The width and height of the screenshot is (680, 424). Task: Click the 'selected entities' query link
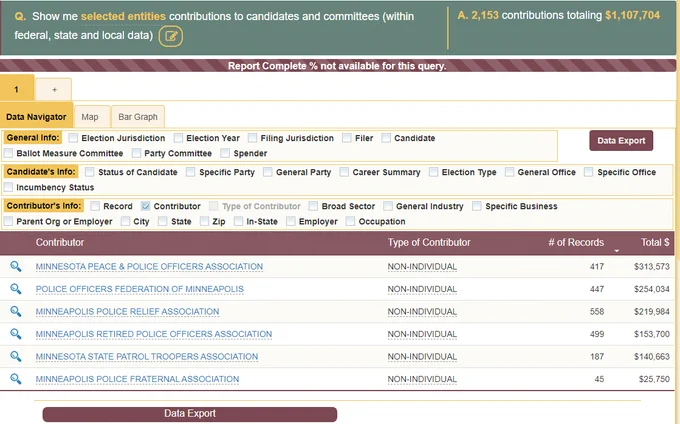click(x=123, y=16)
